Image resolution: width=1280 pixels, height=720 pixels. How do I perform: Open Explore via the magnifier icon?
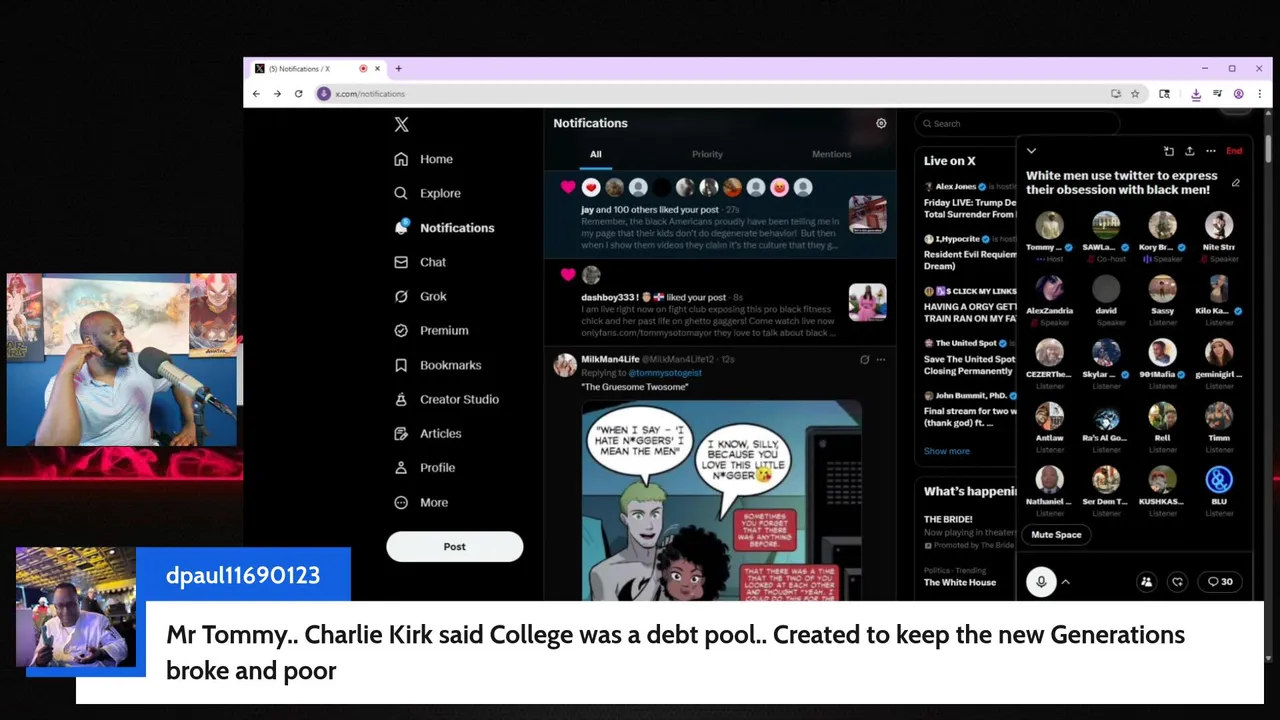(401, 193)
